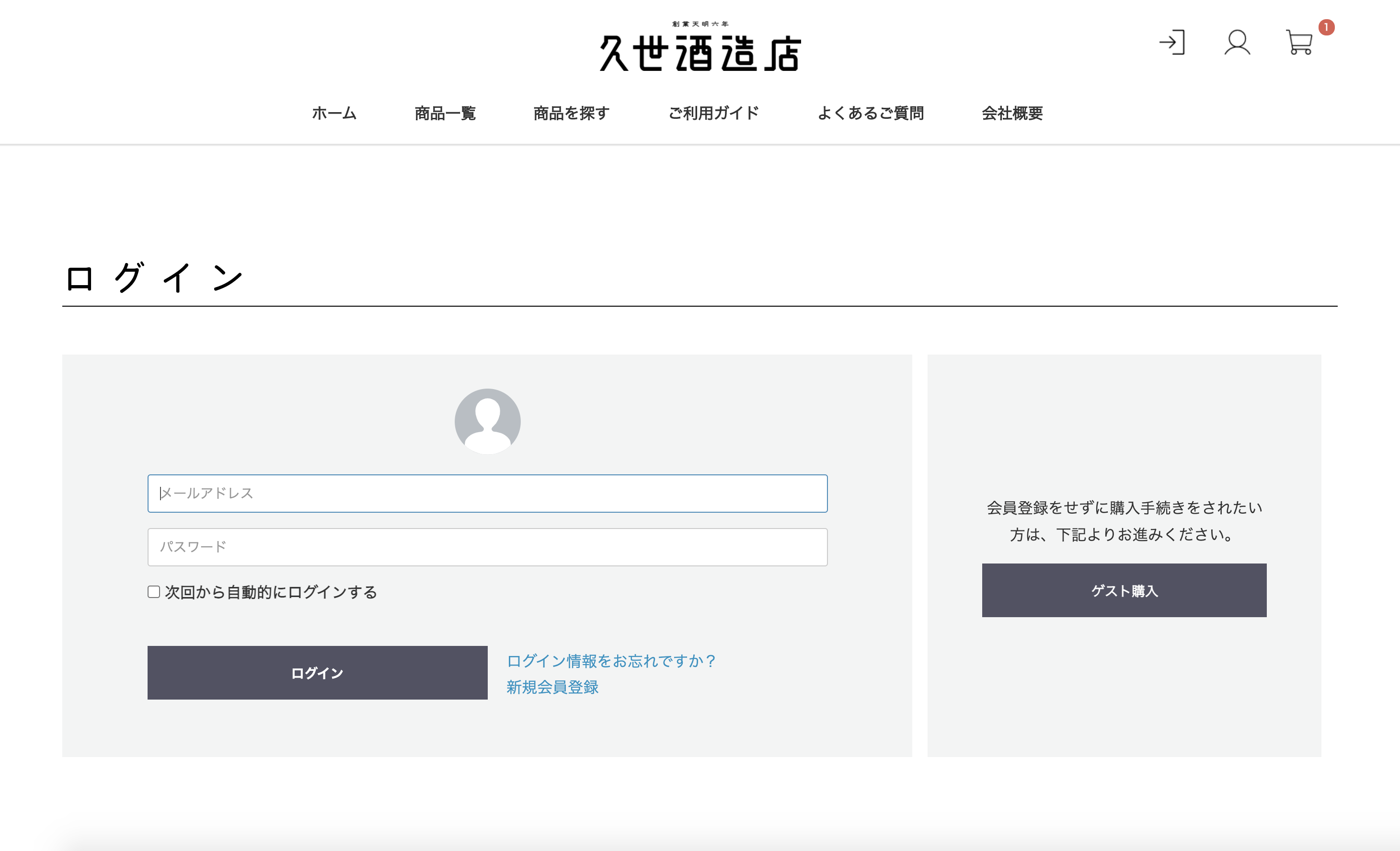Image resolution: width=1400 pixels, height=851 pixels.
Task: Open the 会社概要 menu item
Action: [x=1012, y=113]
